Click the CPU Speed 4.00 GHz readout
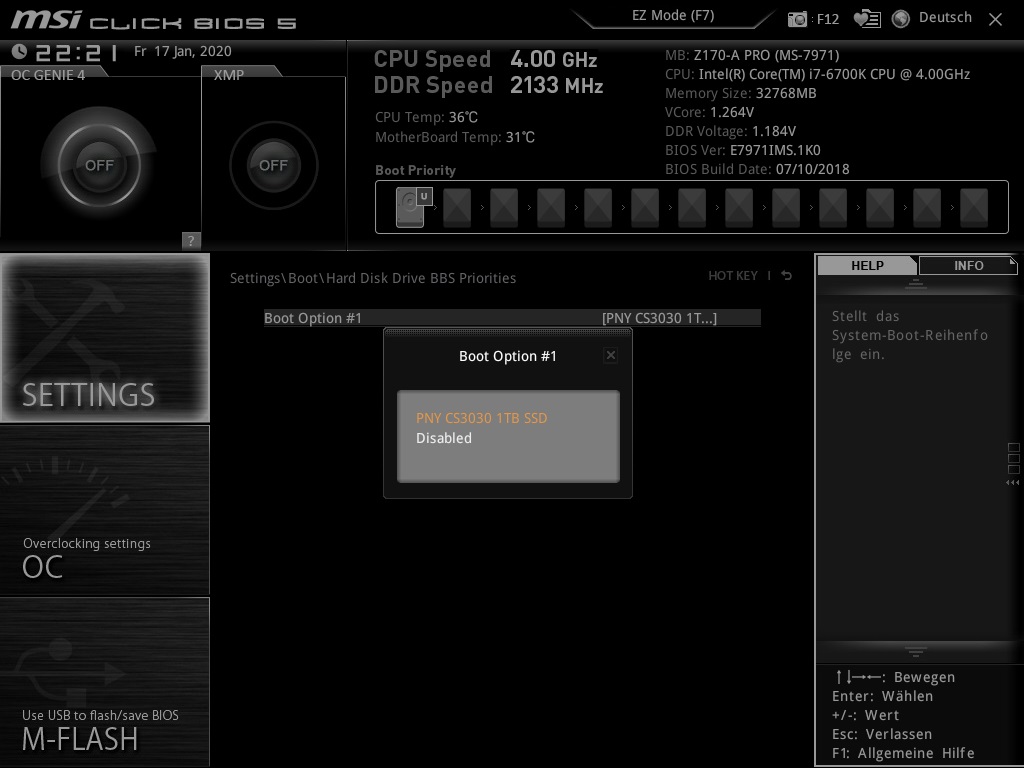The width and height of the screenshot is (1024, 768). [x=485, y=59]
